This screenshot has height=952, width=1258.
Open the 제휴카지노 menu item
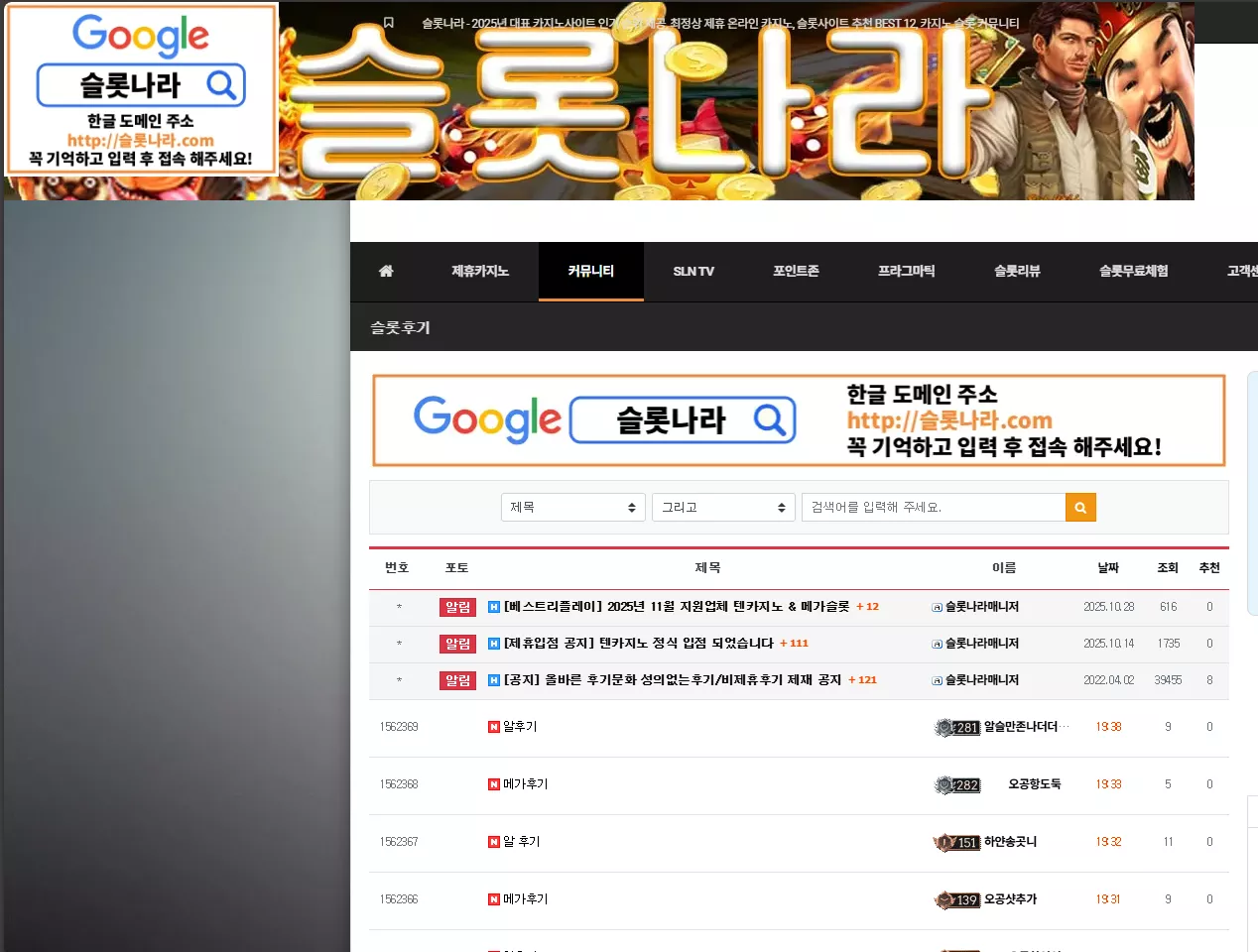[x=480, y=271]
